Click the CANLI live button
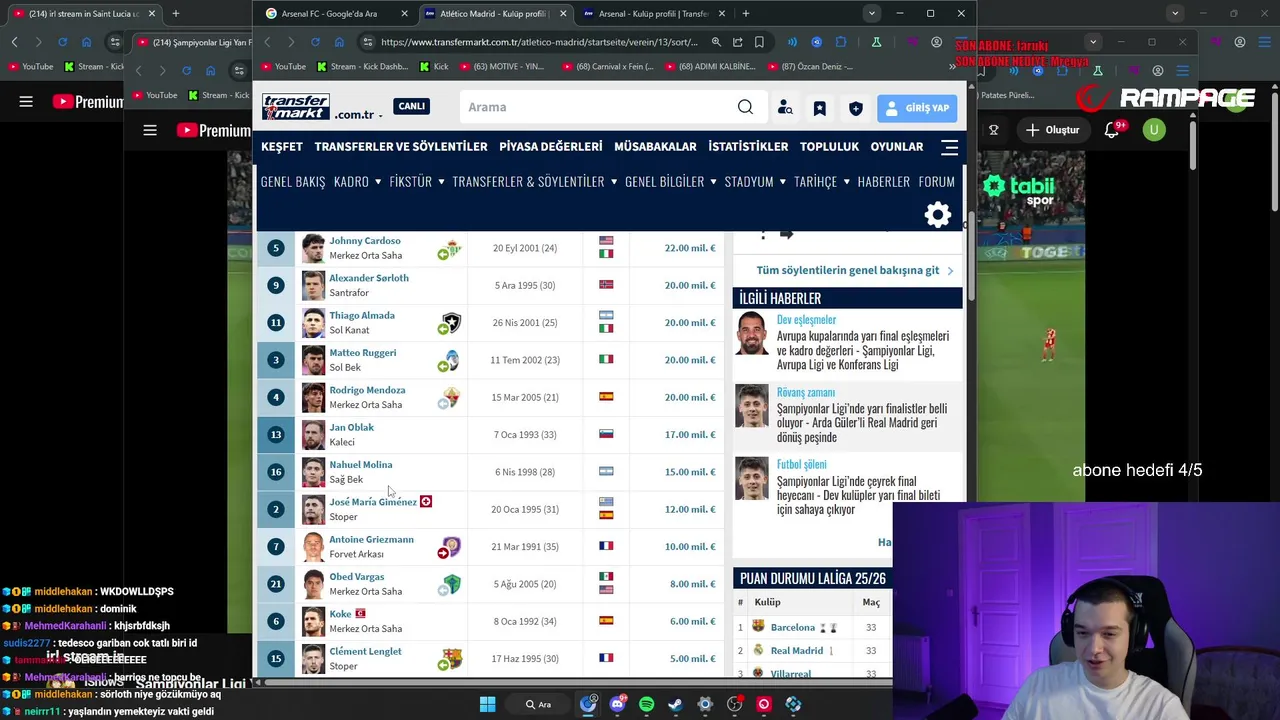1280x720 pixels. tap(411, 107)
